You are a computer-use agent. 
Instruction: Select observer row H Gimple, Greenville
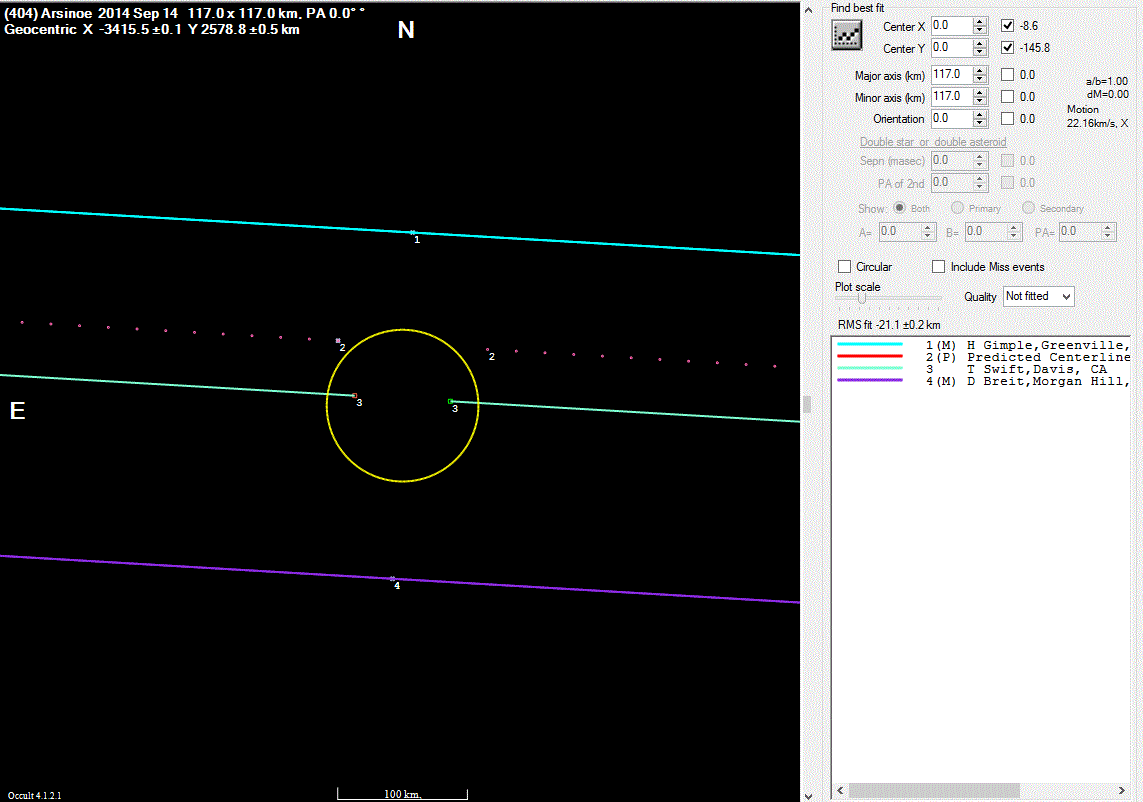(981, 345)
